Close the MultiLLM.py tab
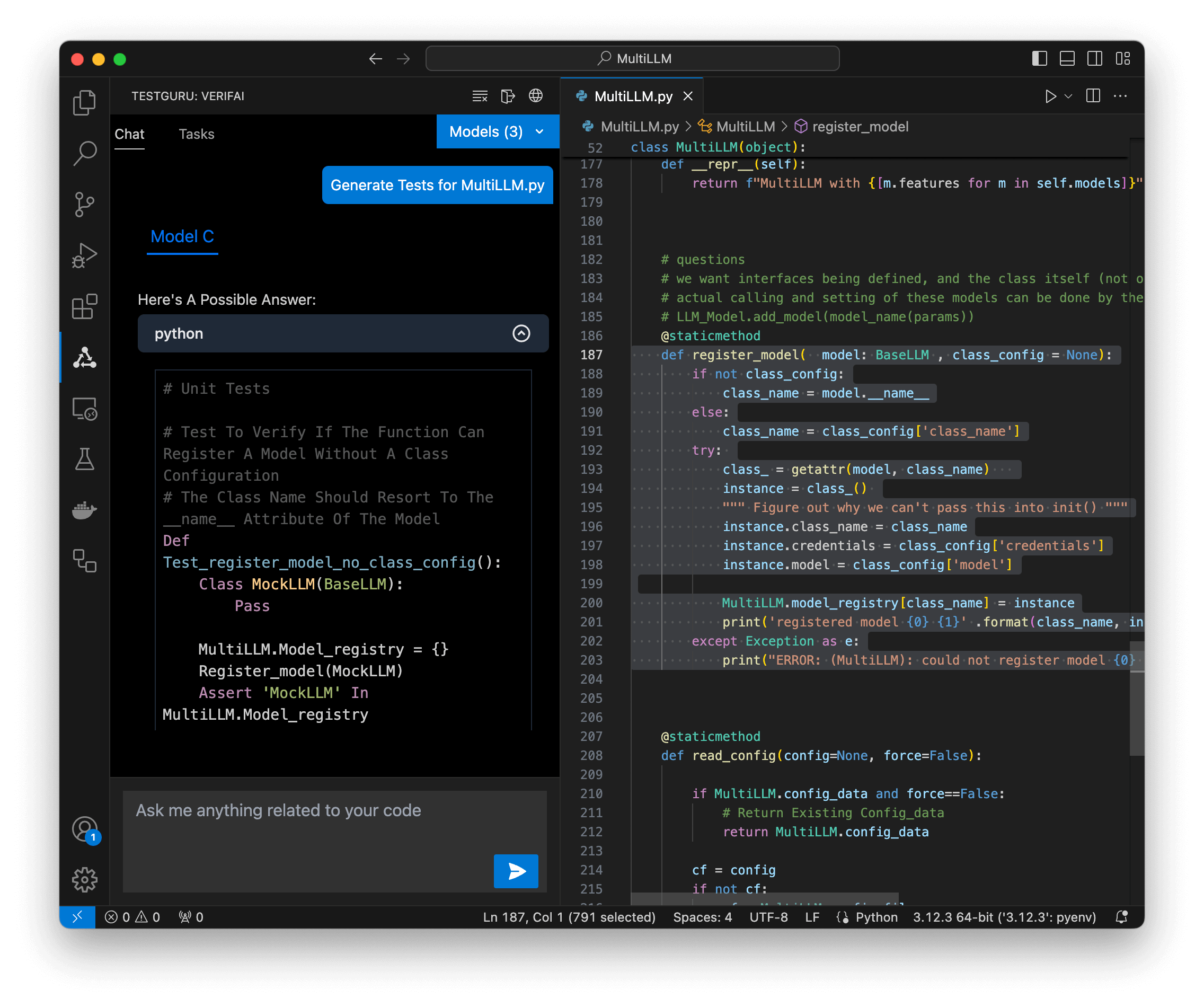1204x1007 pixels. [x=688, y=96]
